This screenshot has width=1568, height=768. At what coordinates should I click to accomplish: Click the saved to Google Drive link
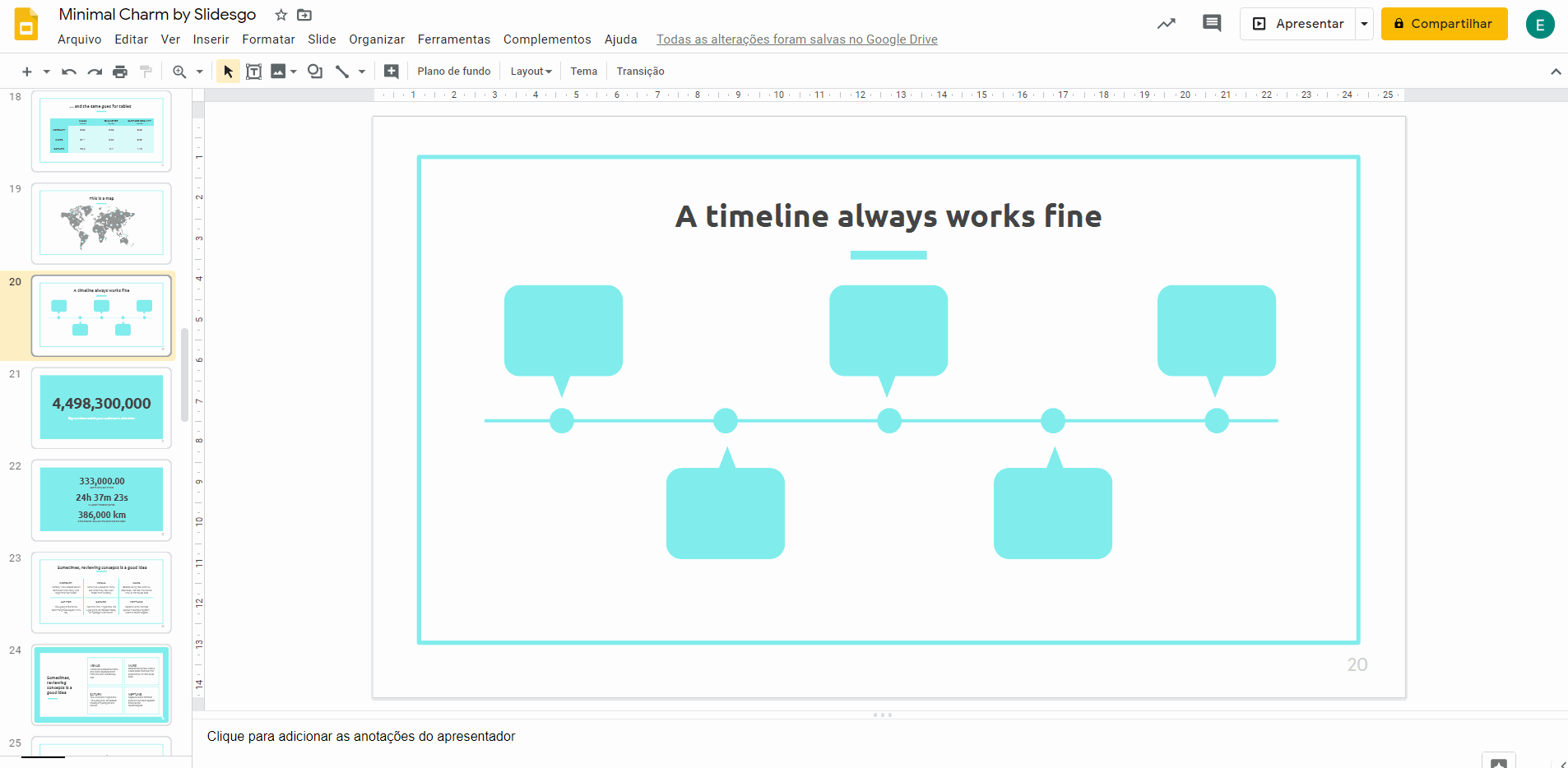pos(797,39)
